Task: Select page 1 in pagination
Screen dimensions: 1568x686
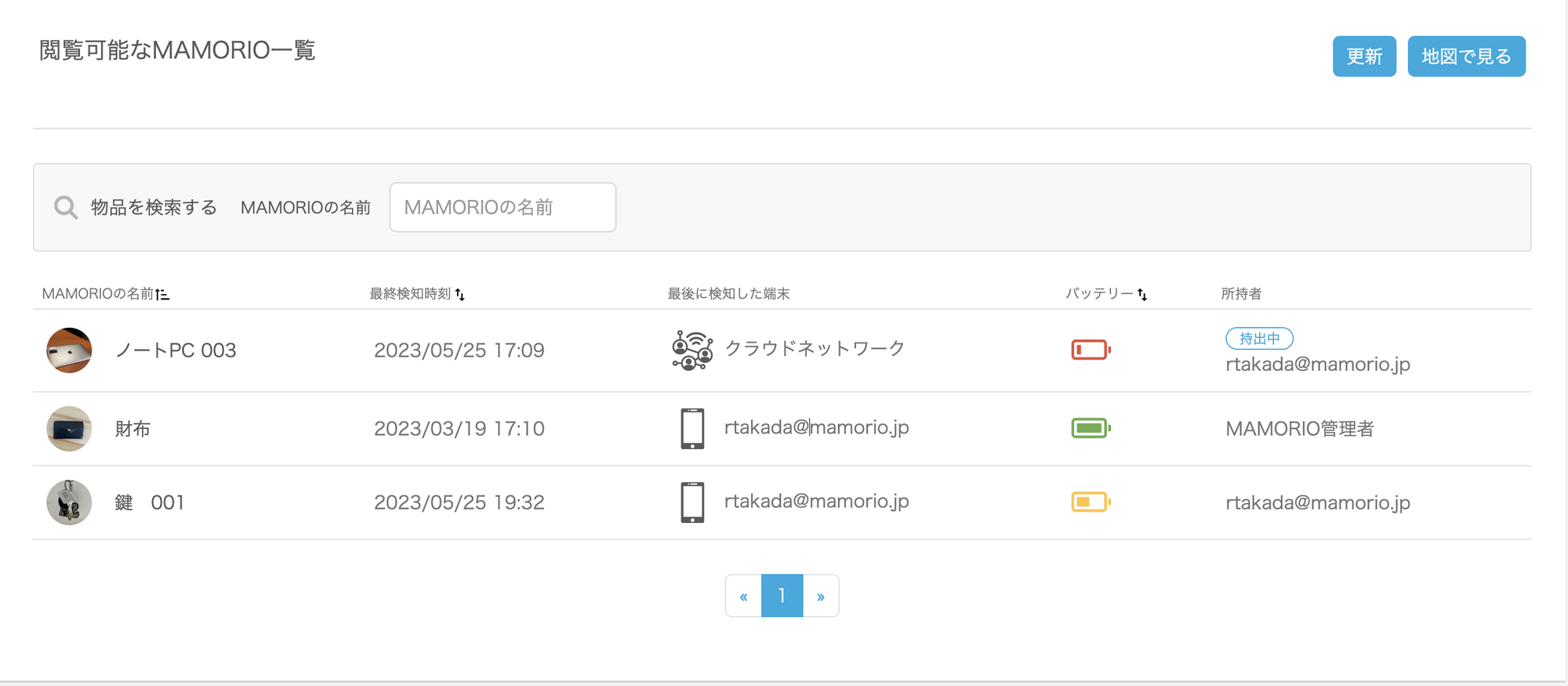Action: [x=782, y=596]
